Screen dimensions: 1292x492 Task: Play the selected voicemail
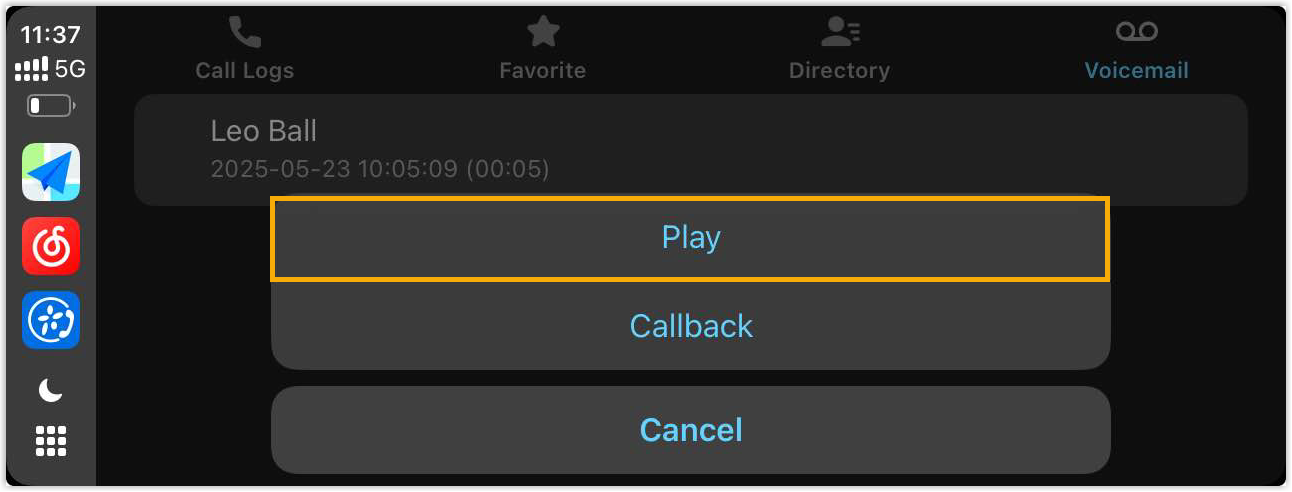coord(690,238)
